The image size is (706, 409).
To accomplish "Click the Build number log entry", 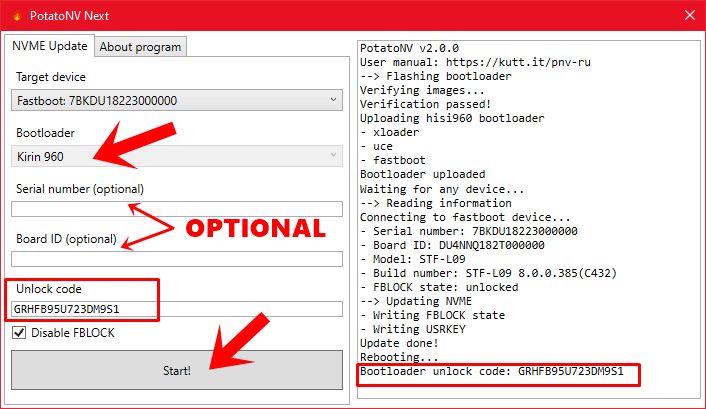I will click(488, 273).
